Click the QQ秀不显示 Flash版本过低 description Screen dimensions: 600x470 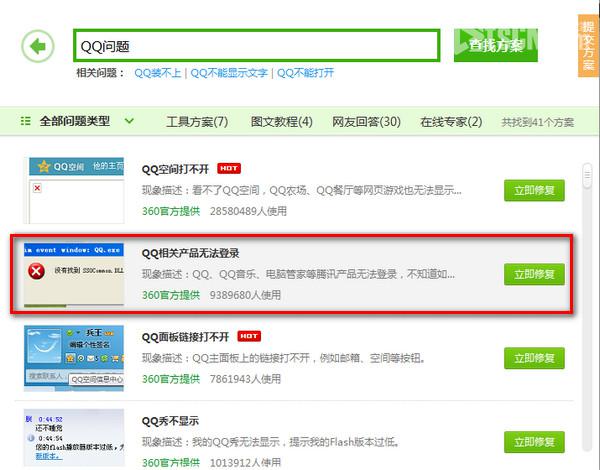[271, 442]
